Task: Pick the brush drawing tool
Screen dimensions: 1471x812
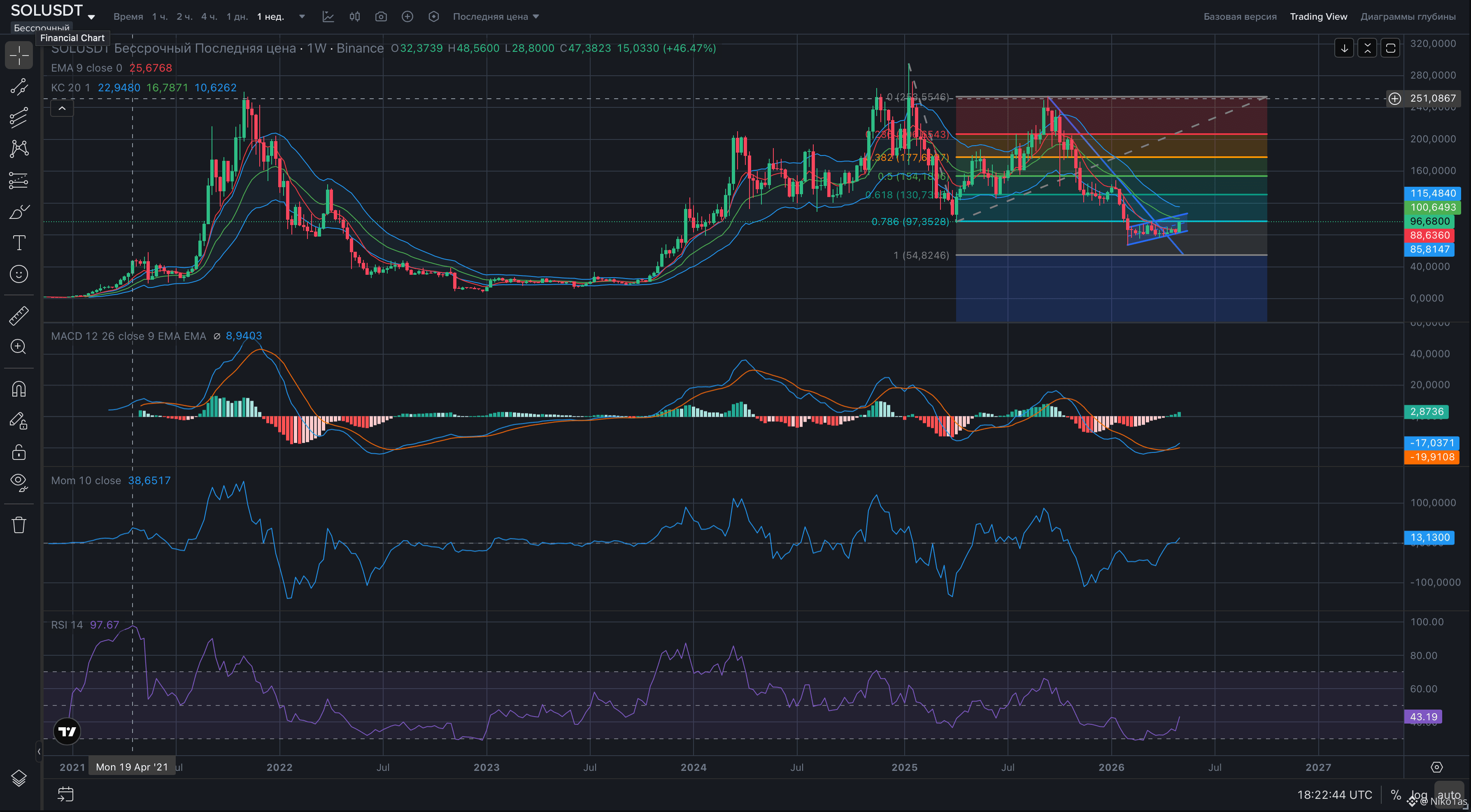Action: click(x=19, y=212)
